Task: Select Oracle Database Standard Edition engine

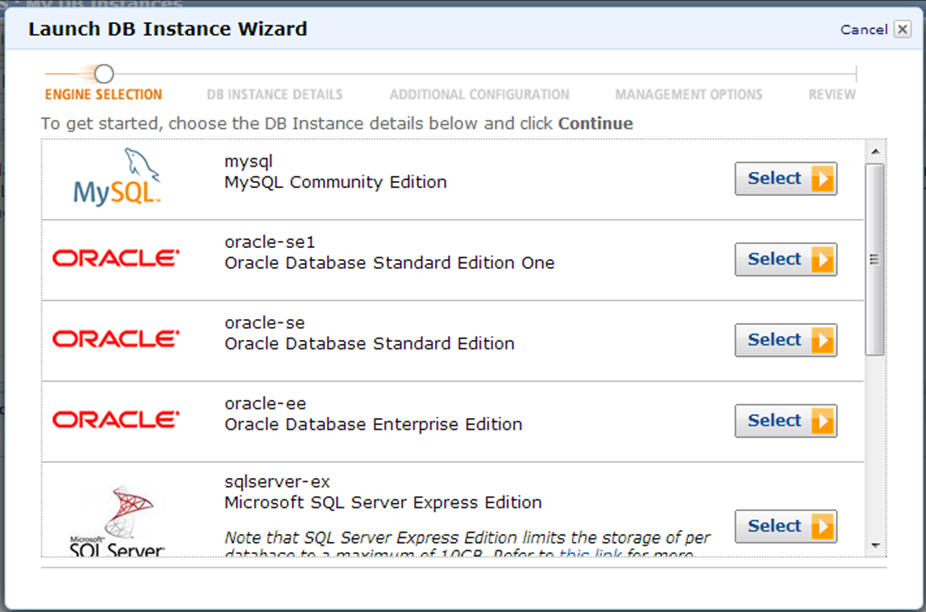Action: click(x=785, y=340)
